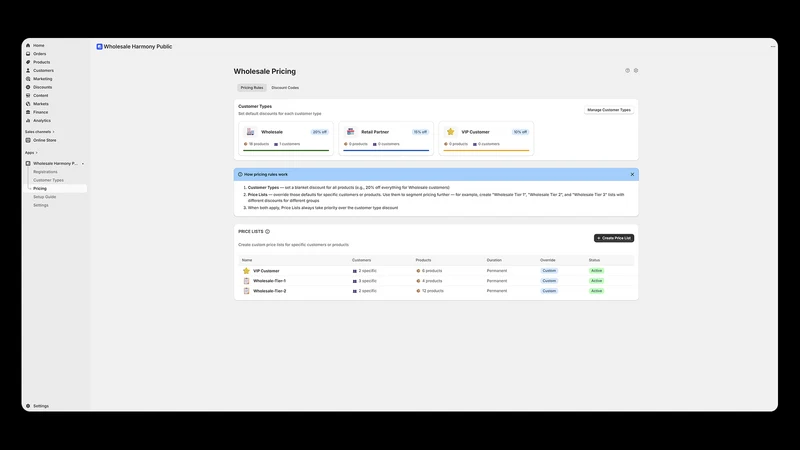This screenshot has width=800, height=450.
Task: Click the 10% off badge on VIP Customer
Action: (x=520, y=132)
